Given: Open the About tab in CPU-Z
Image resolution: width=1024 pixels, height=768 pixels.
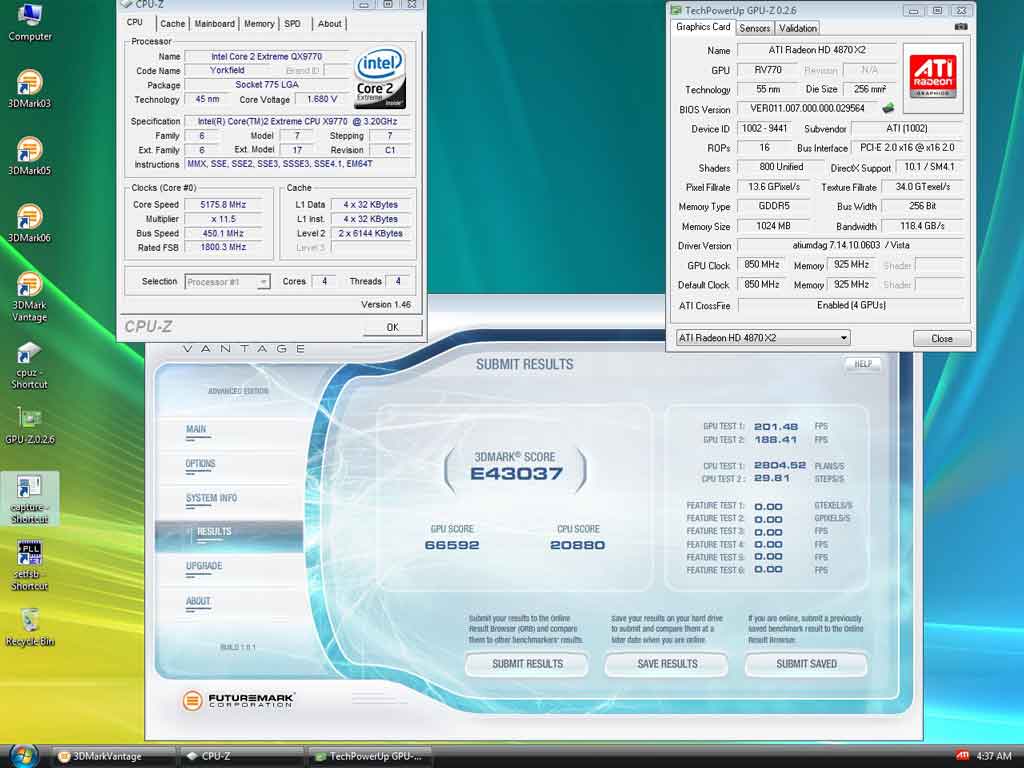Looking at the screenshot, I should tap(330, 24).
